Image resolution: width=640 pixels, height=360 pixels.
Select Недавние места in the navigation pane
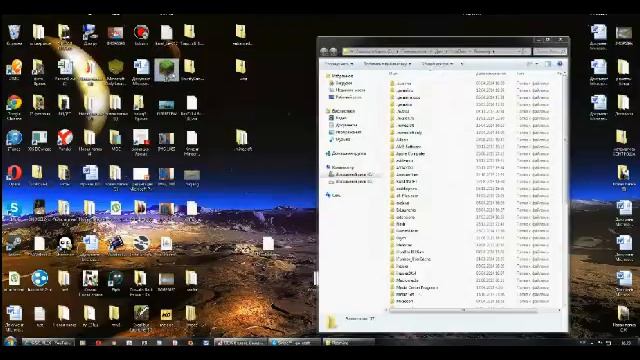[347, 90]
